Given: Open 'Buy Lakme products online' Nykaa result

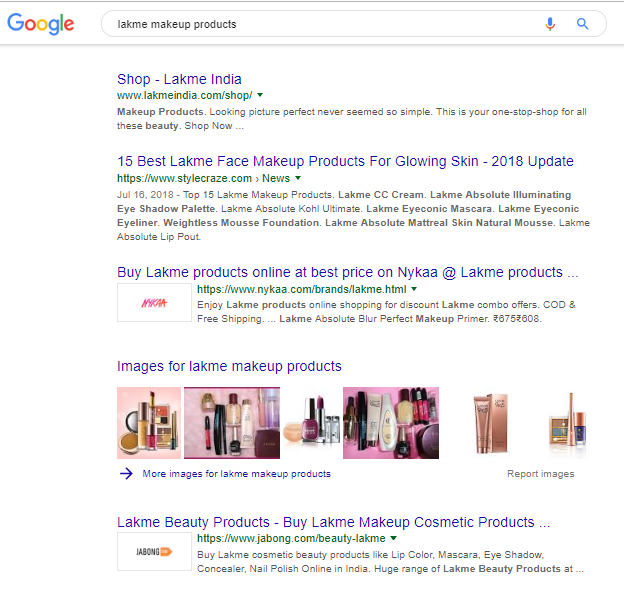Looking at the screenshot, I should click(x=347, y=272).
